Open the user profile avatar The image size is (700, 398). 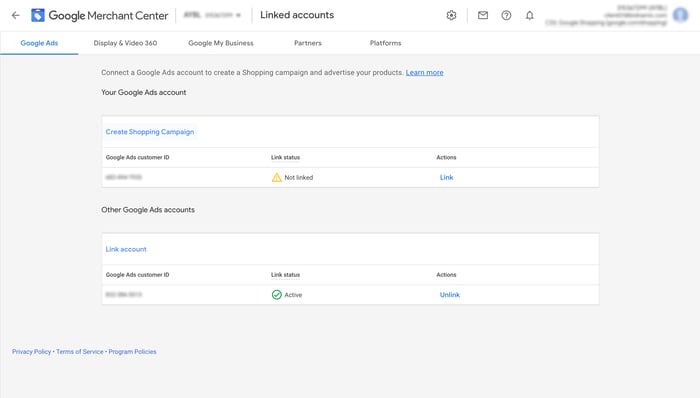tap(680, 15)
